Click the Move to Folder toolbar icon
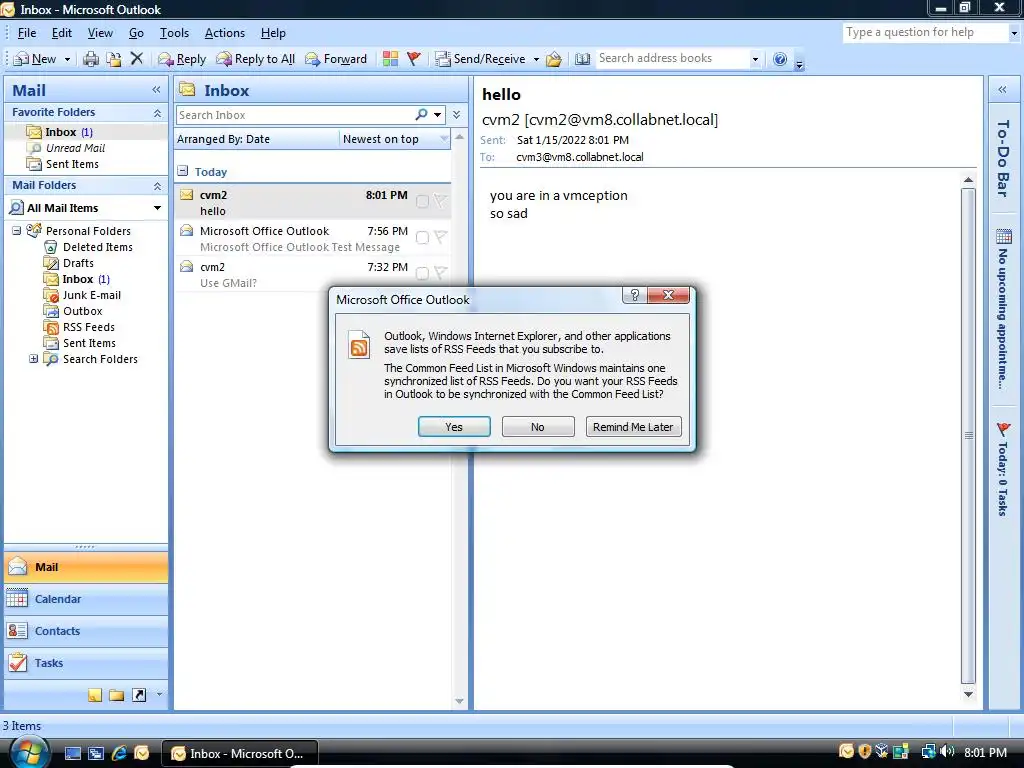The image size is (1024, 768). (x=114, y=59)
